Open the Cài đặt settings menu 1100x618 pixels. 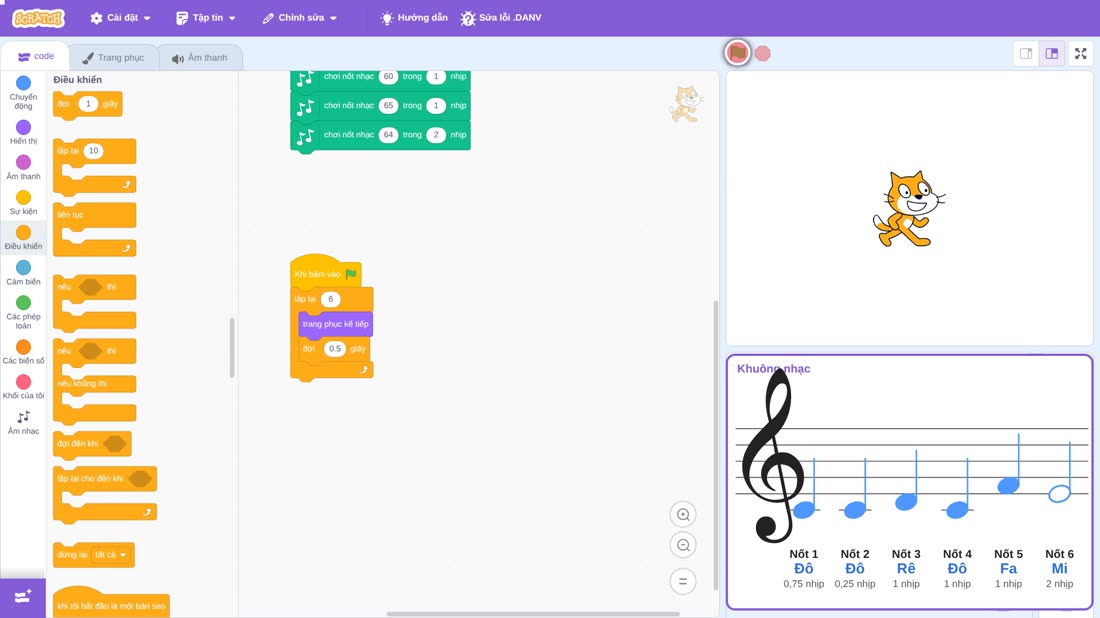point(120,18)
